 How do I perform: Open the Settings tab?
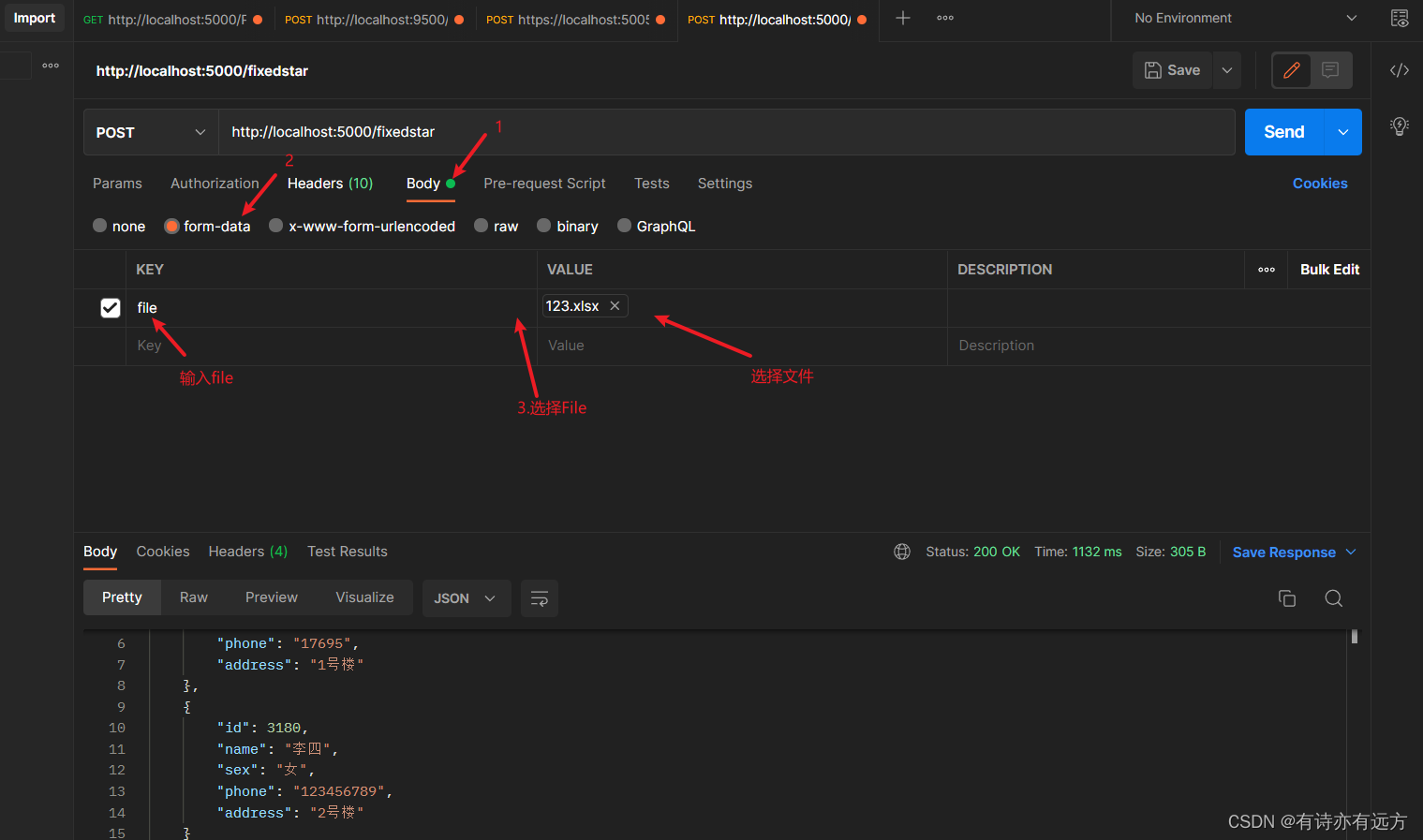point(725,184)
